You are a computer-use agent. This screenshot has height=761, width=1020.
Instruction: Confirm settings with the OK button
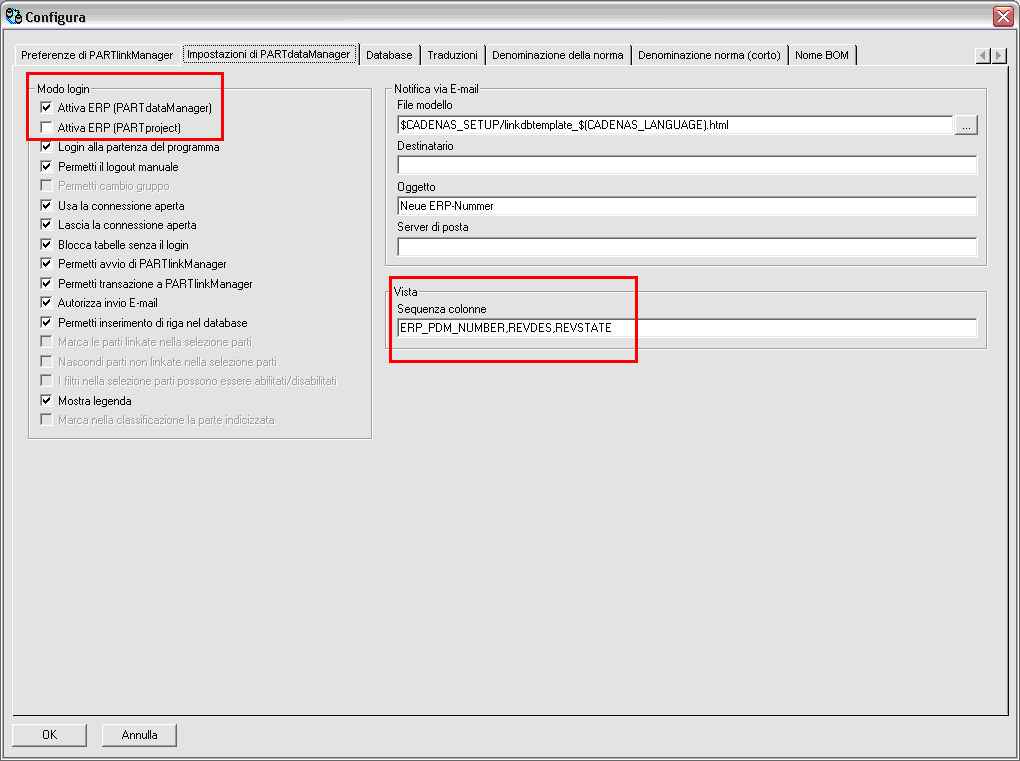tap(49, 735)
